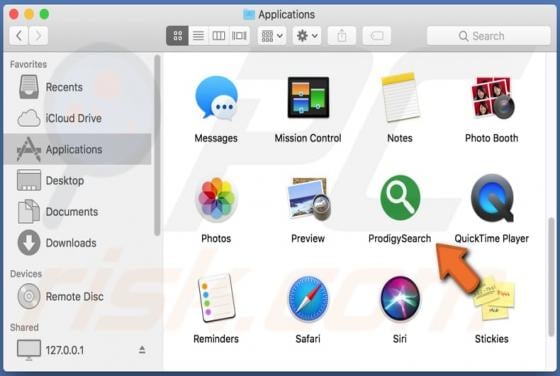This screenshot has height=376, width=560.
Task: Click the Mission Control name label
Action: (308, 138)
